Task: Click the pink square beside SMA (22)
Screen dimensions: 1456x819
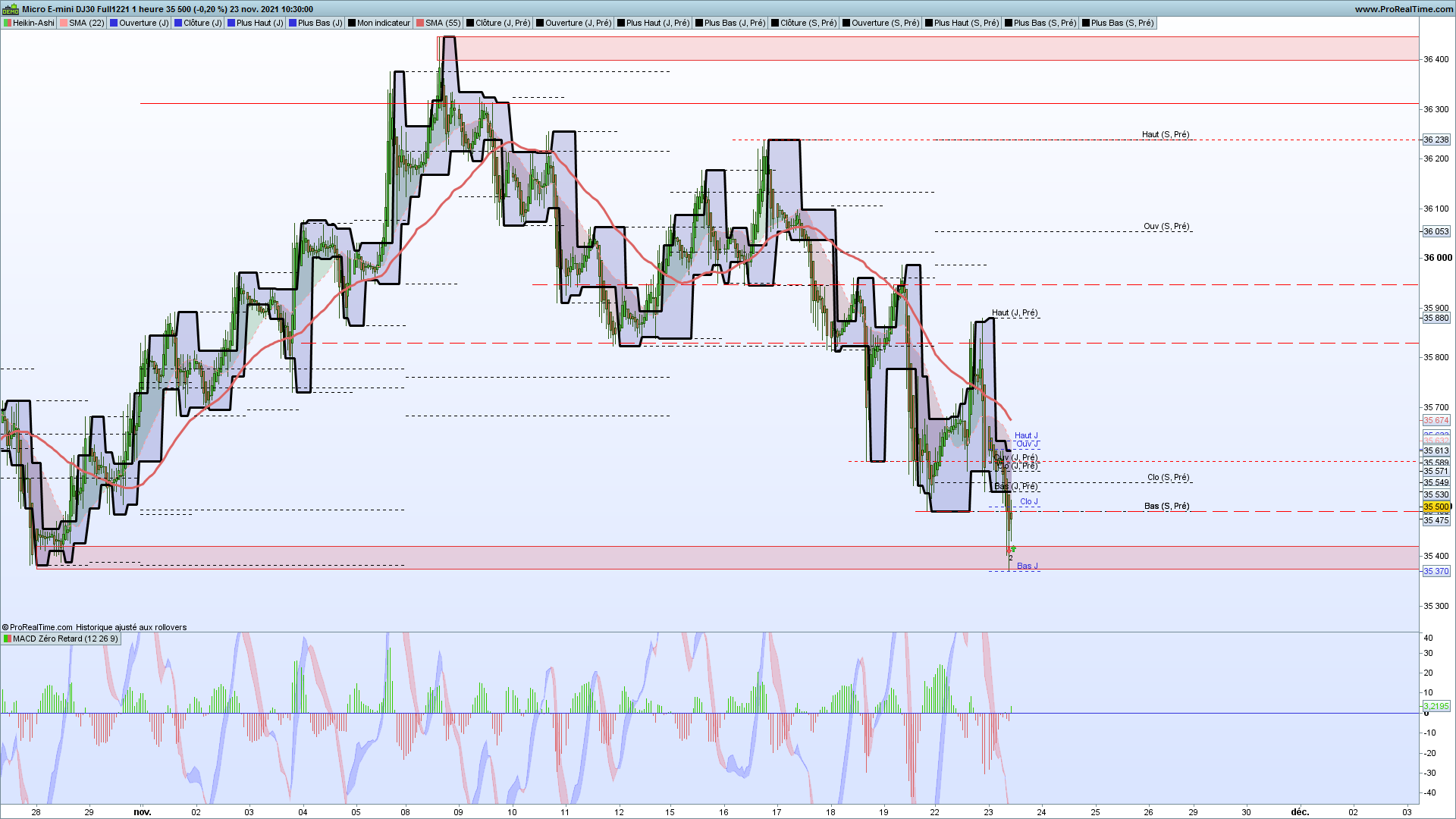Action: [x=64, y=23]
